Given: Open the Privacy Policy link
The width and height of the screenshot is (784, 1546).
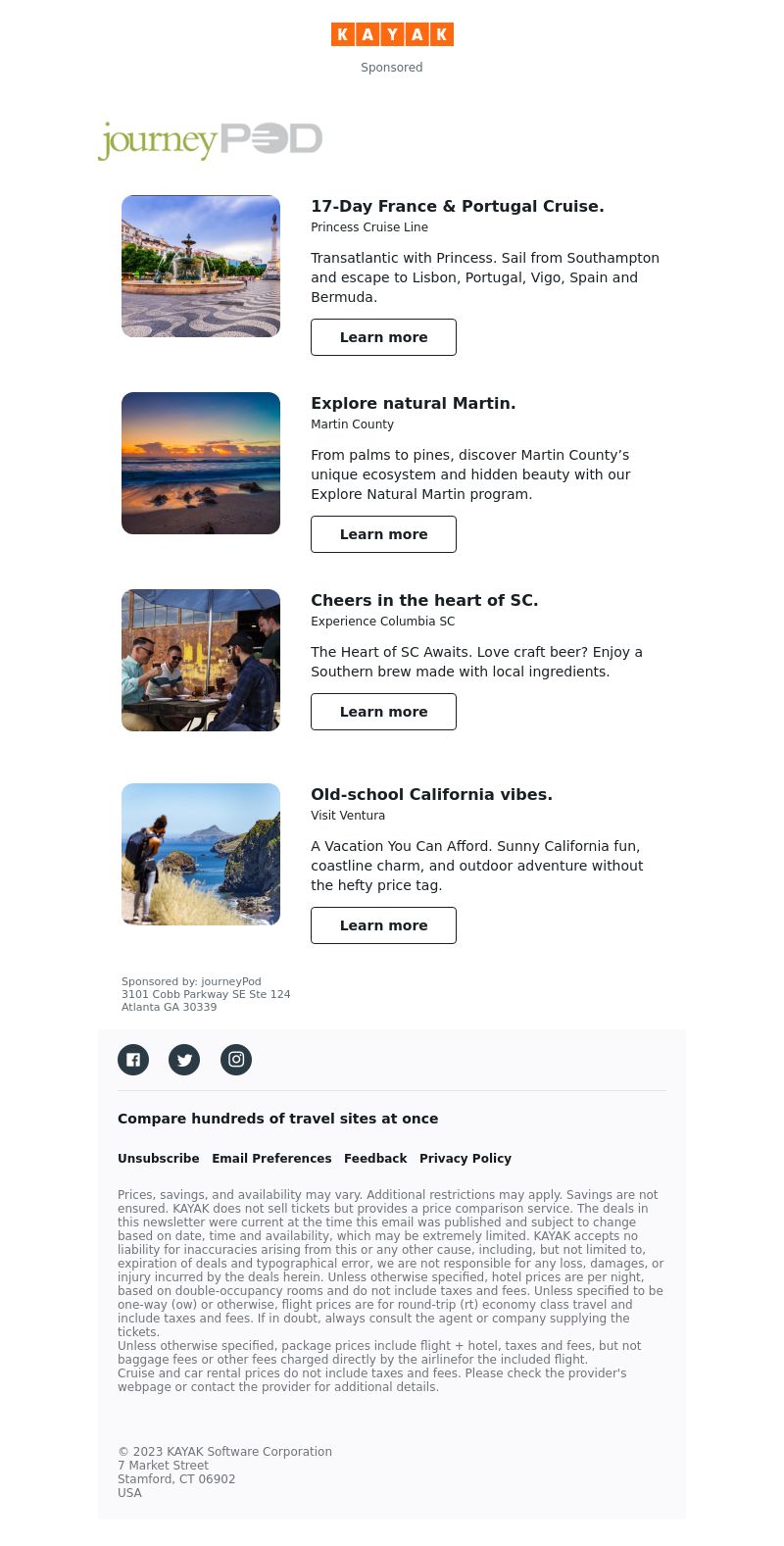Looking at the screenshot, I should point(465,1159).
